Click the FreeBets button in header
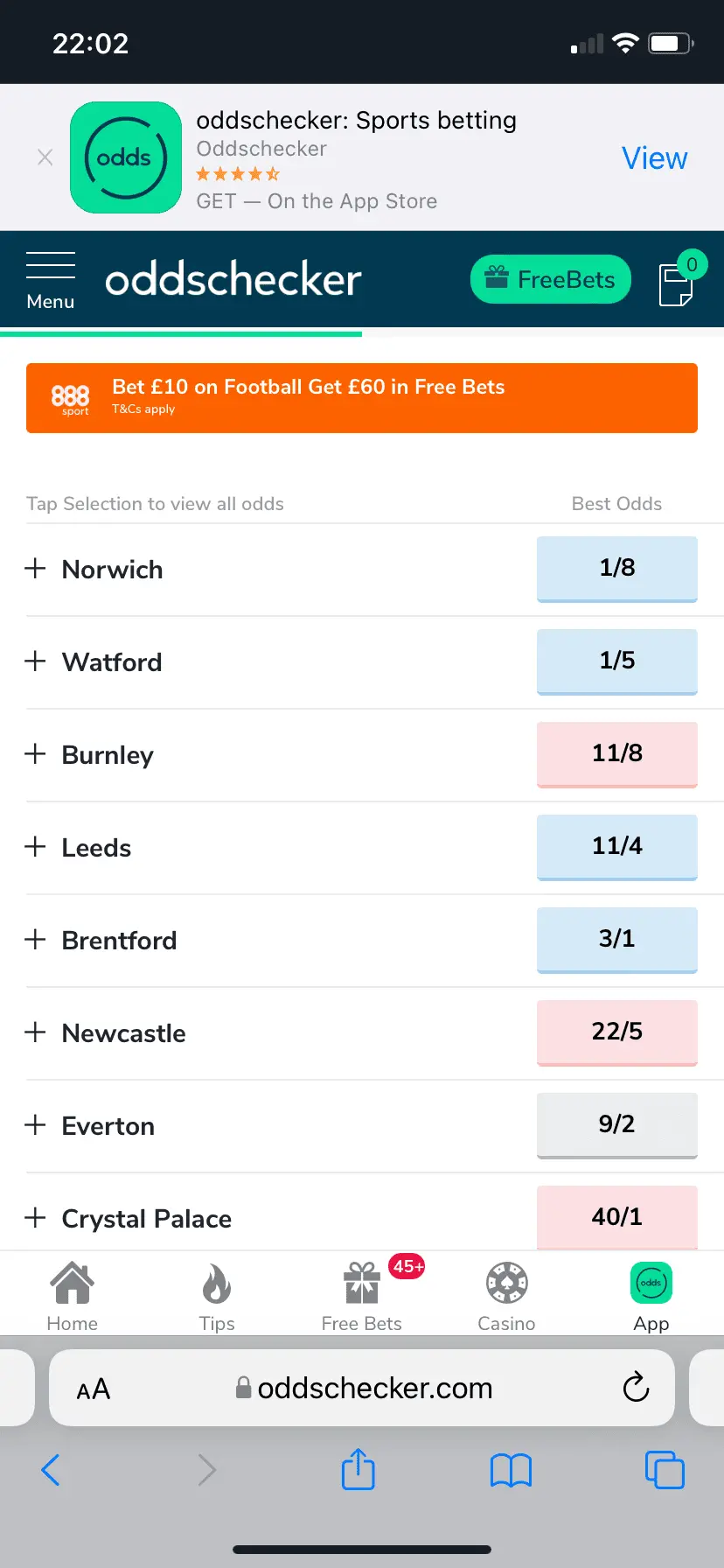 coord(550,280)
